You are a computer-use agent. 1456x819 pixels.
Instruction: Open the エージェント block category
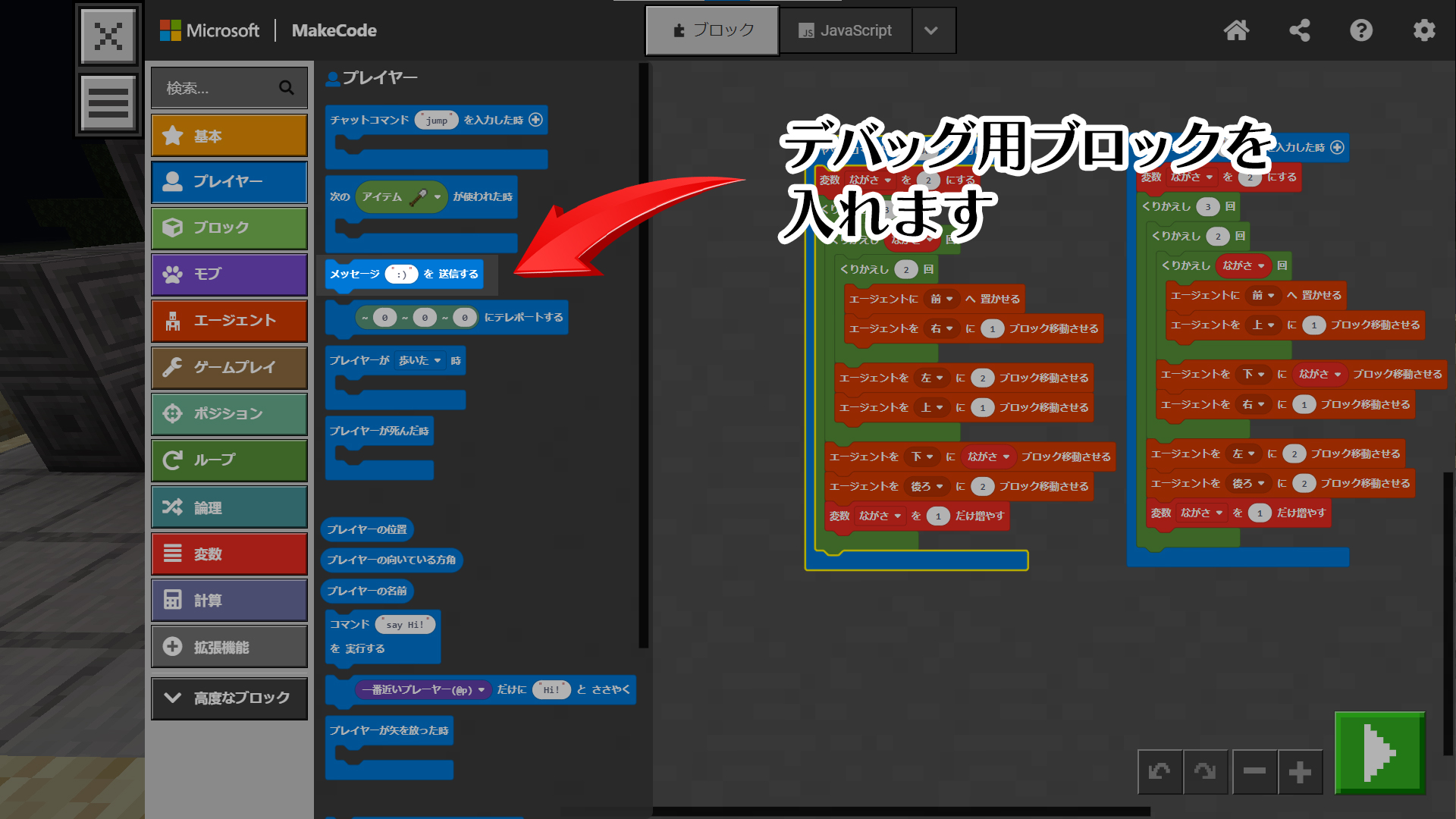[x=229, y=321]
